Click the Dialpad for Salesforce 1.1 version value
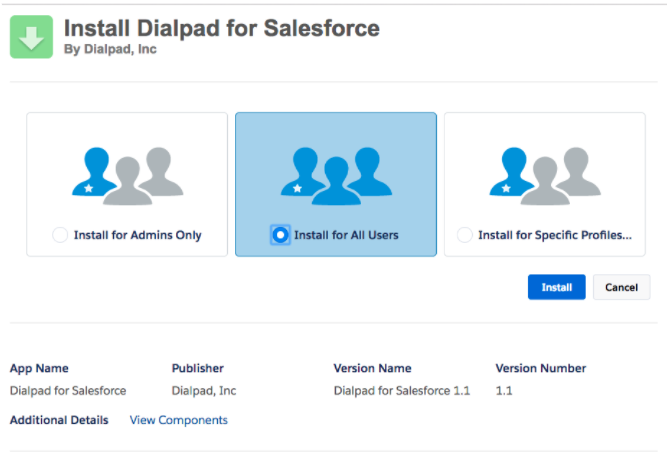Screen dimensions: 667x457 (402, 391)
